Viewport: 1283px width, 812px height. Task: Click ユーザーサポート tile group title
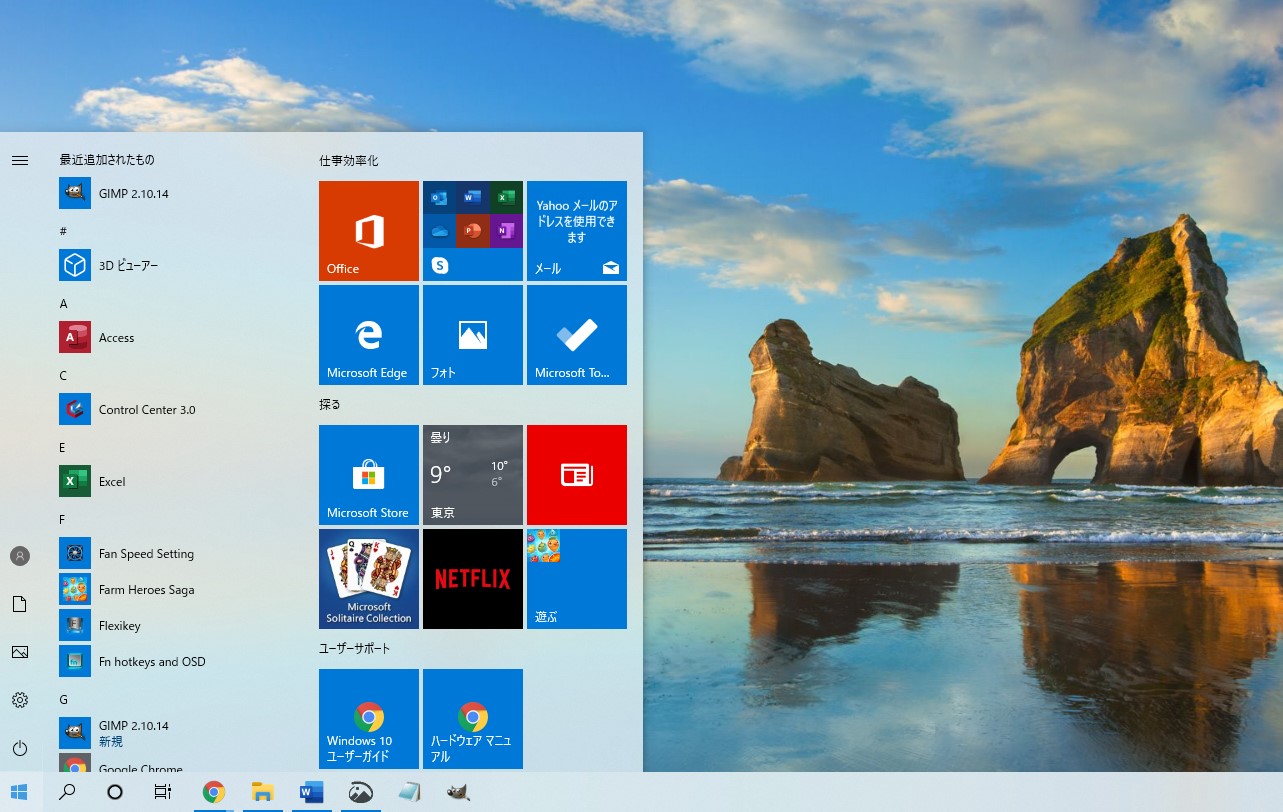(355, 649)
